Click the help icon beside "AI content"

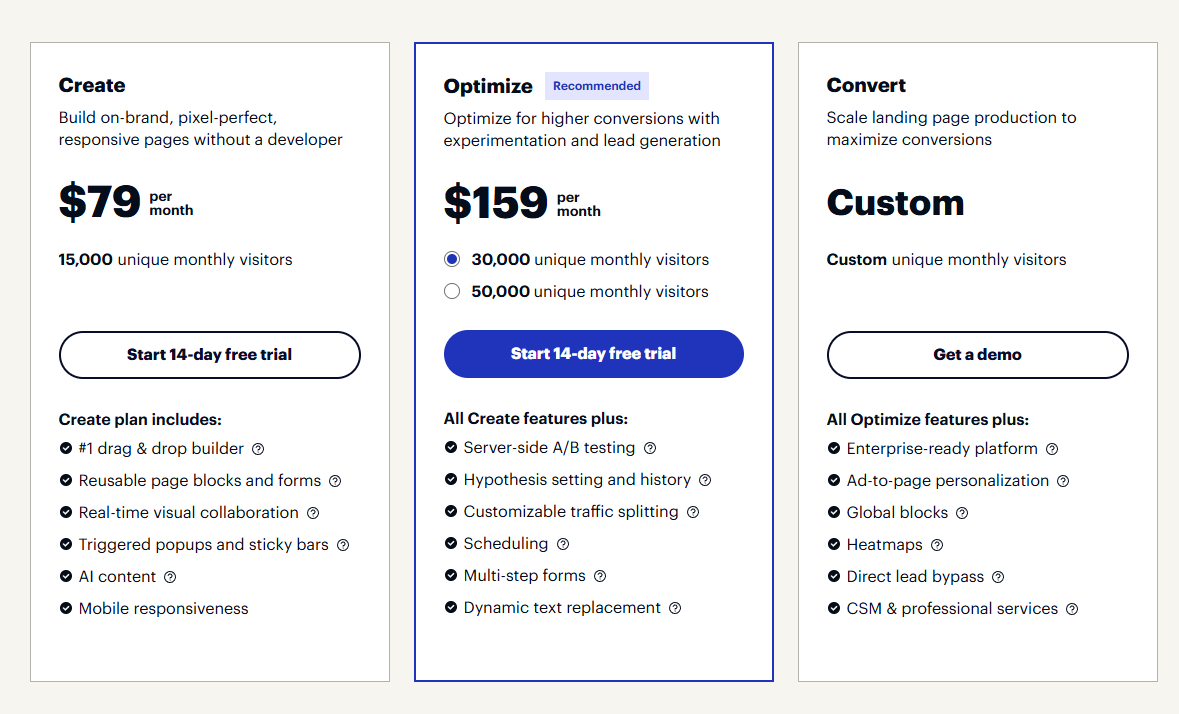click(170, 576)
